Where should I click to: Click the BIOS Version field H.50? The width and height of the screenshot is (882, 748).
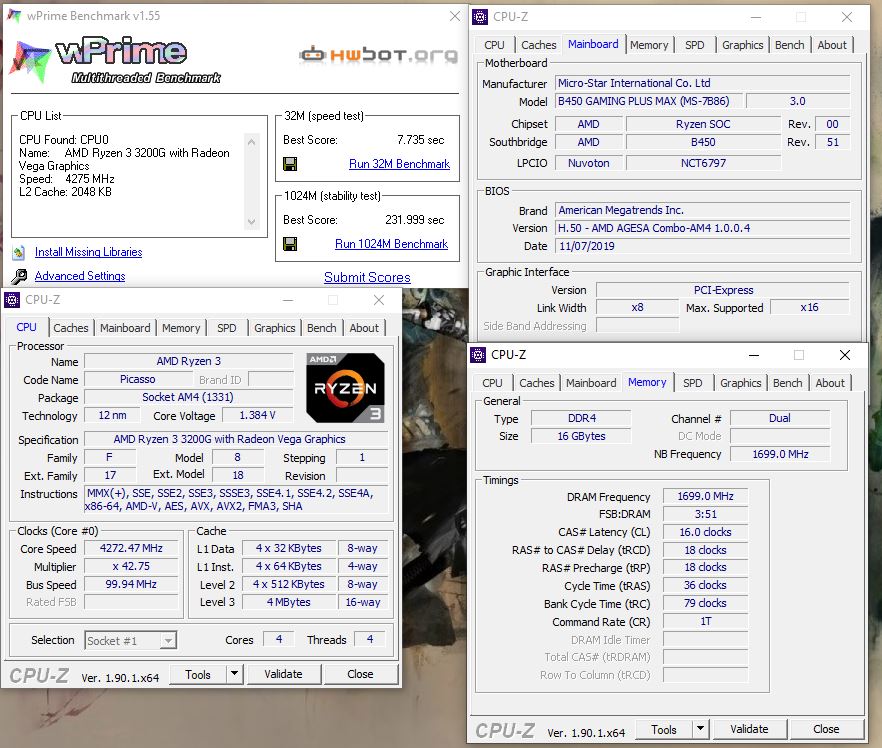pos(703,228)
